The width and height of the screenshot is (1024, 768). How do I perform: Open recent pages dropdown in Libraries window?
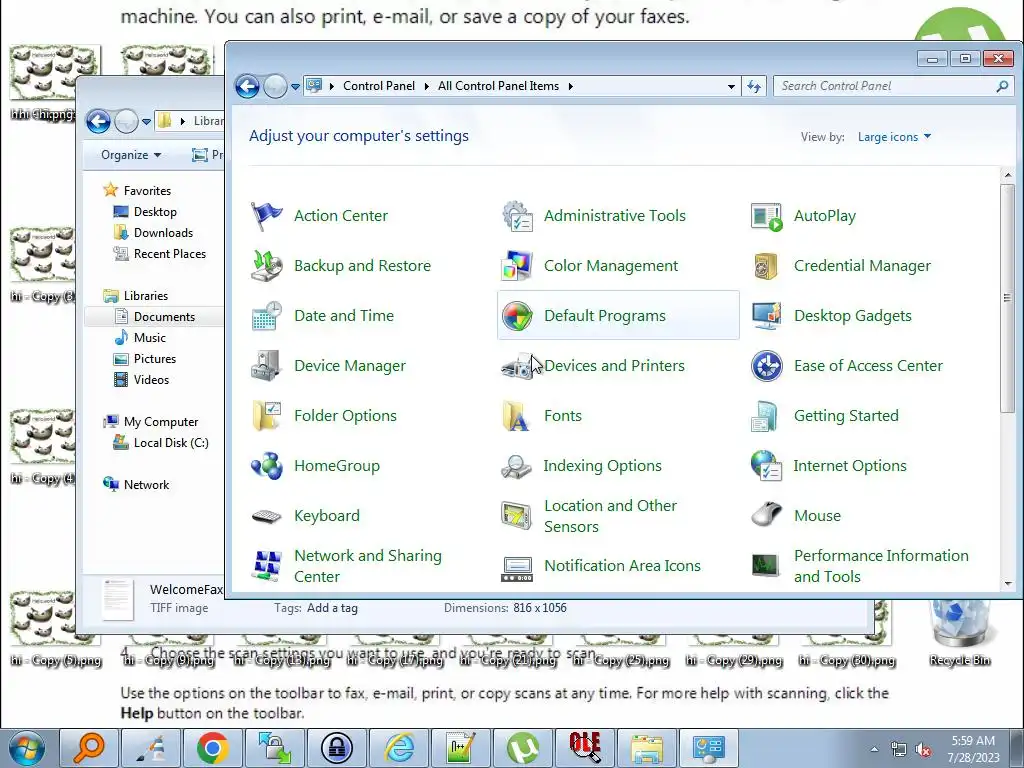(x=146, y=121)
